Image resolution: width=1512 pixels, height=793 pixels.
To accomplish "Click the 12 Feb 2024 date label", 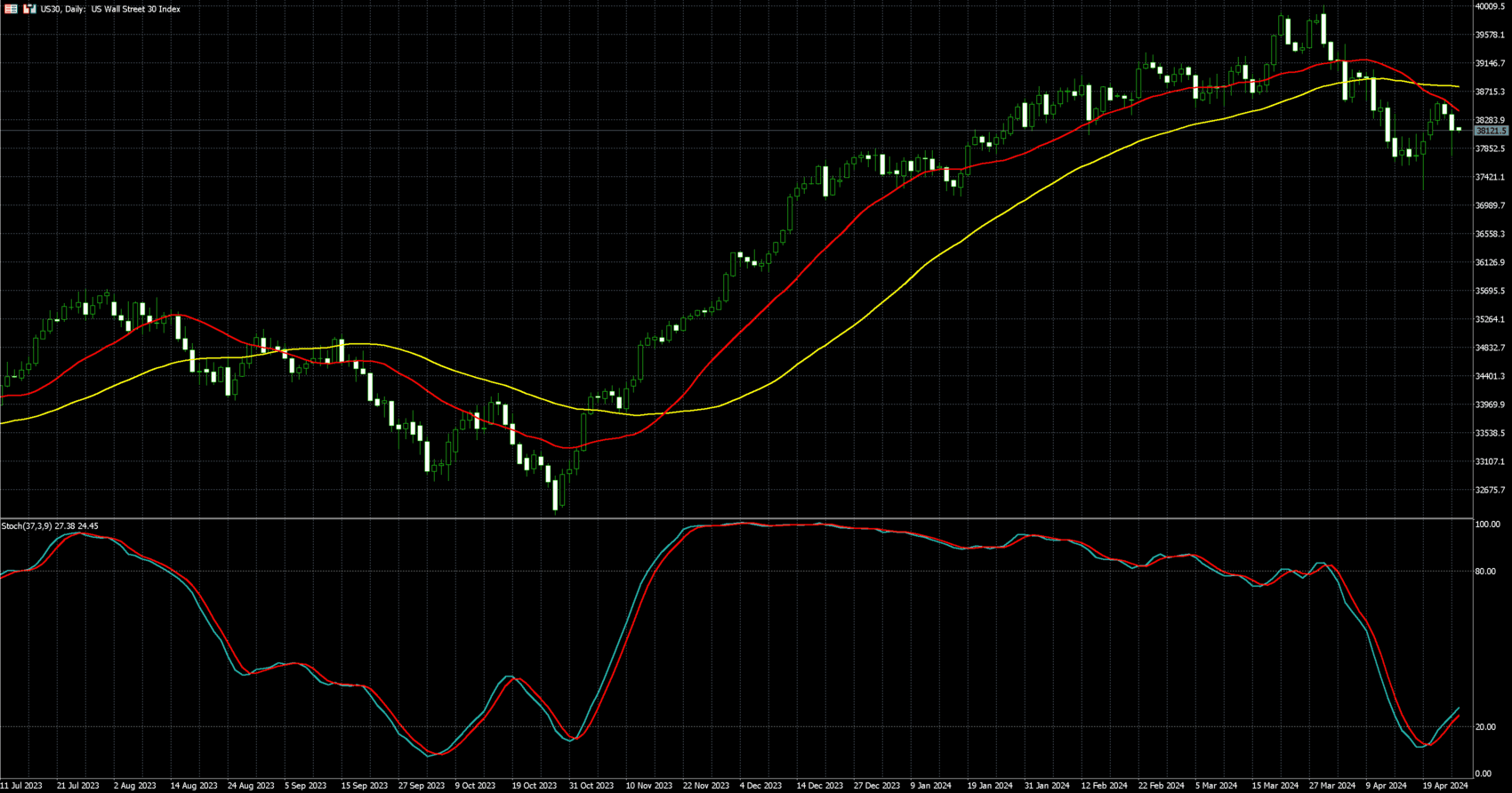I will (x=1104, y=786).
